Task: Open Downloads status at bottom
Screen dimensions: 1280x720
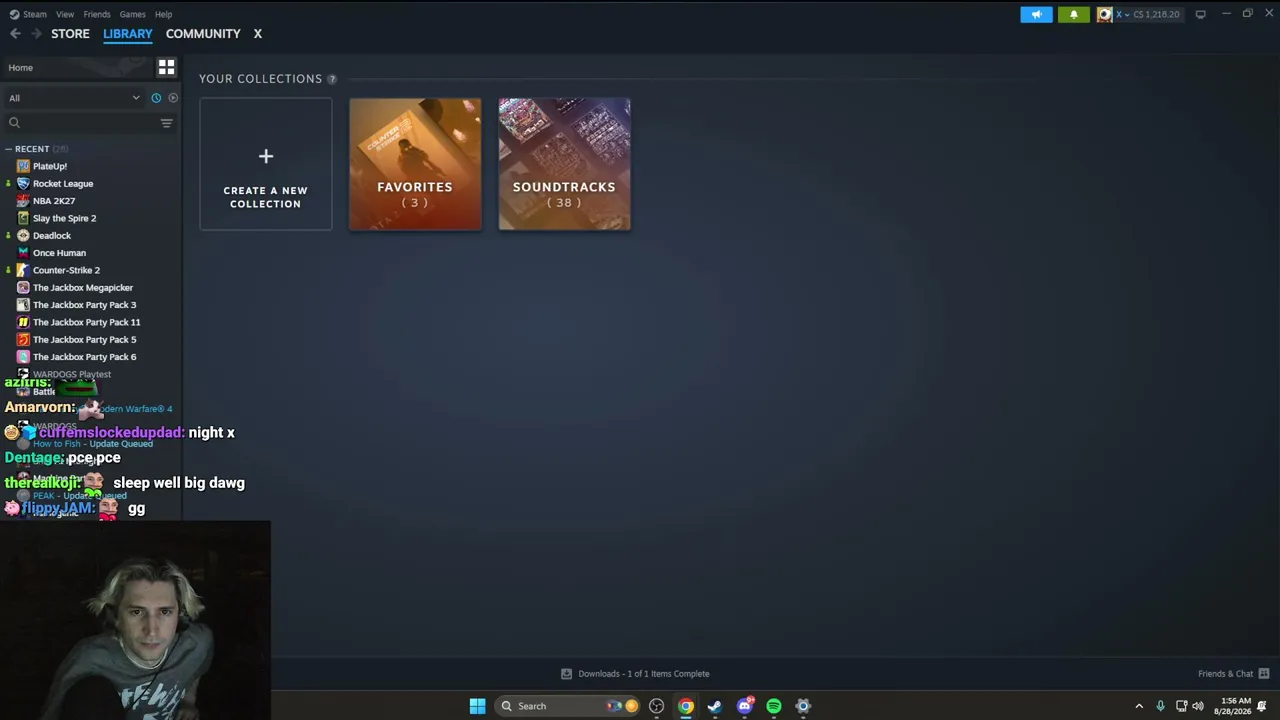Action: [x=635, y=674]
